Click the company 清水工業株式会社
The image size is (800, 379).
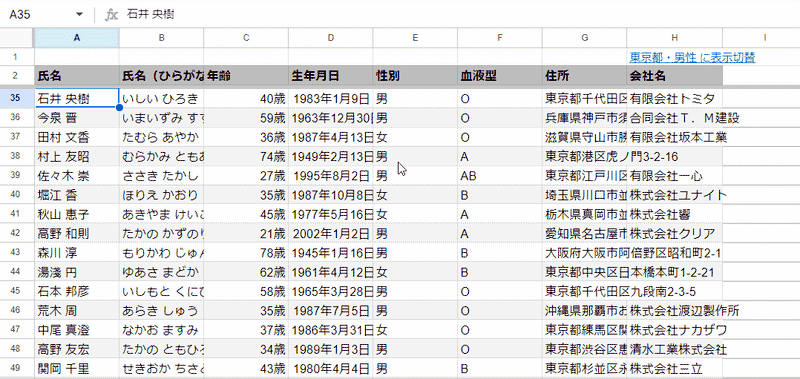pyautogui.click(x=674, y=349)
